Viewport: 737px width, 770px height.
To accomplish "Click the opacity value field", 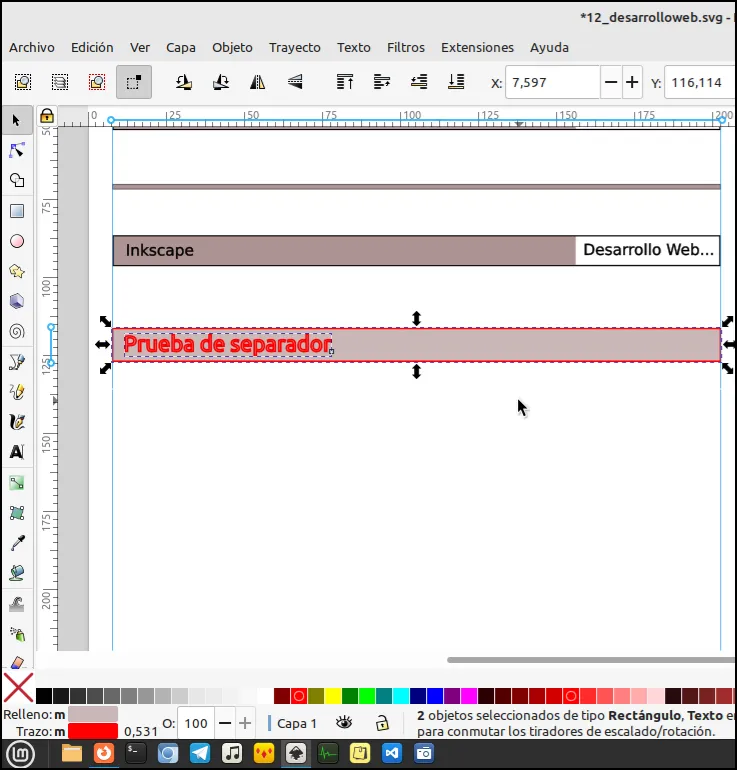I will [x=196, y=723].
